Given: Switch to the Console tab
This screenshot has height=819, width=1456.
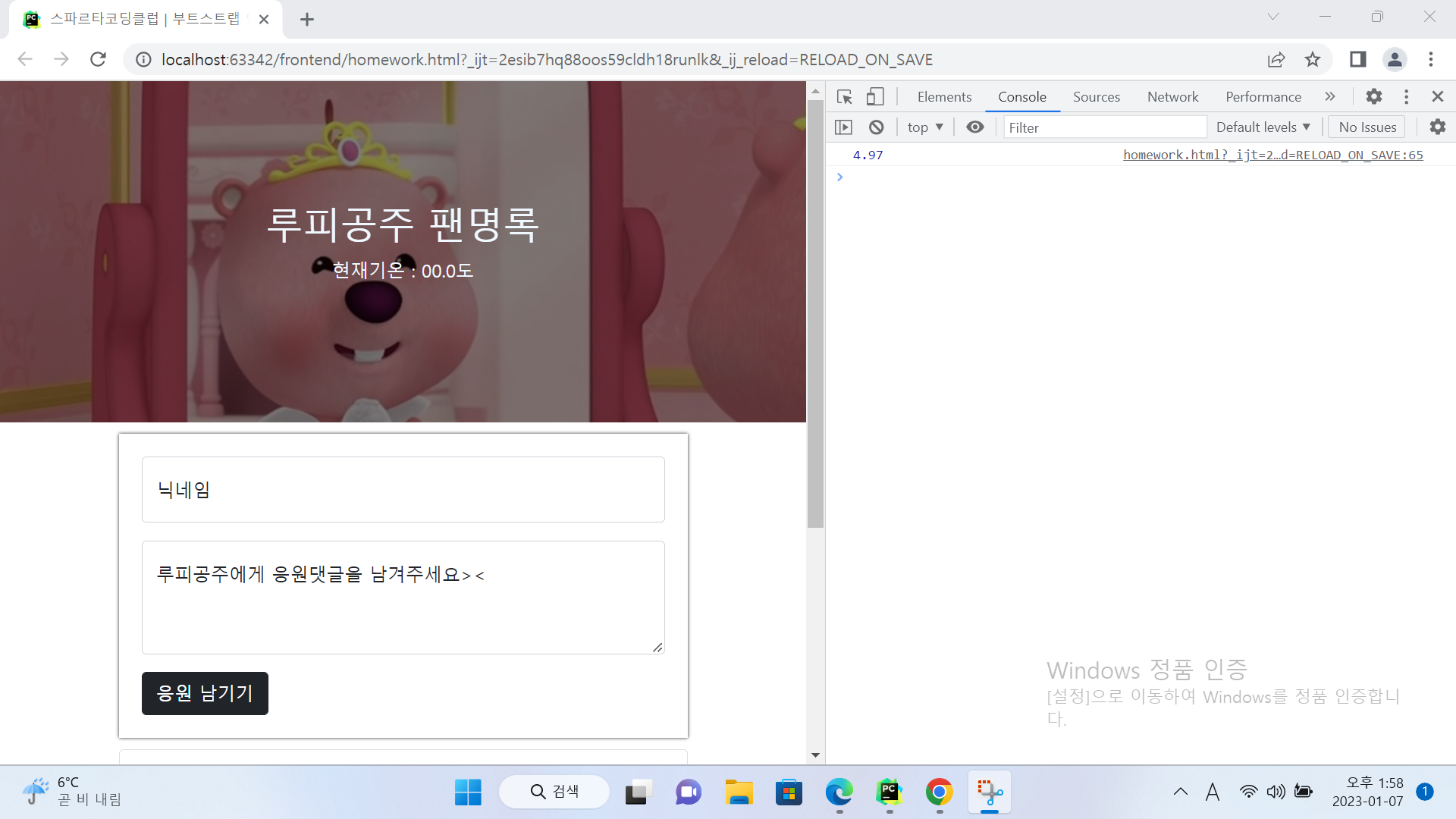Looking at the screenshot, I should [1022, 97].
